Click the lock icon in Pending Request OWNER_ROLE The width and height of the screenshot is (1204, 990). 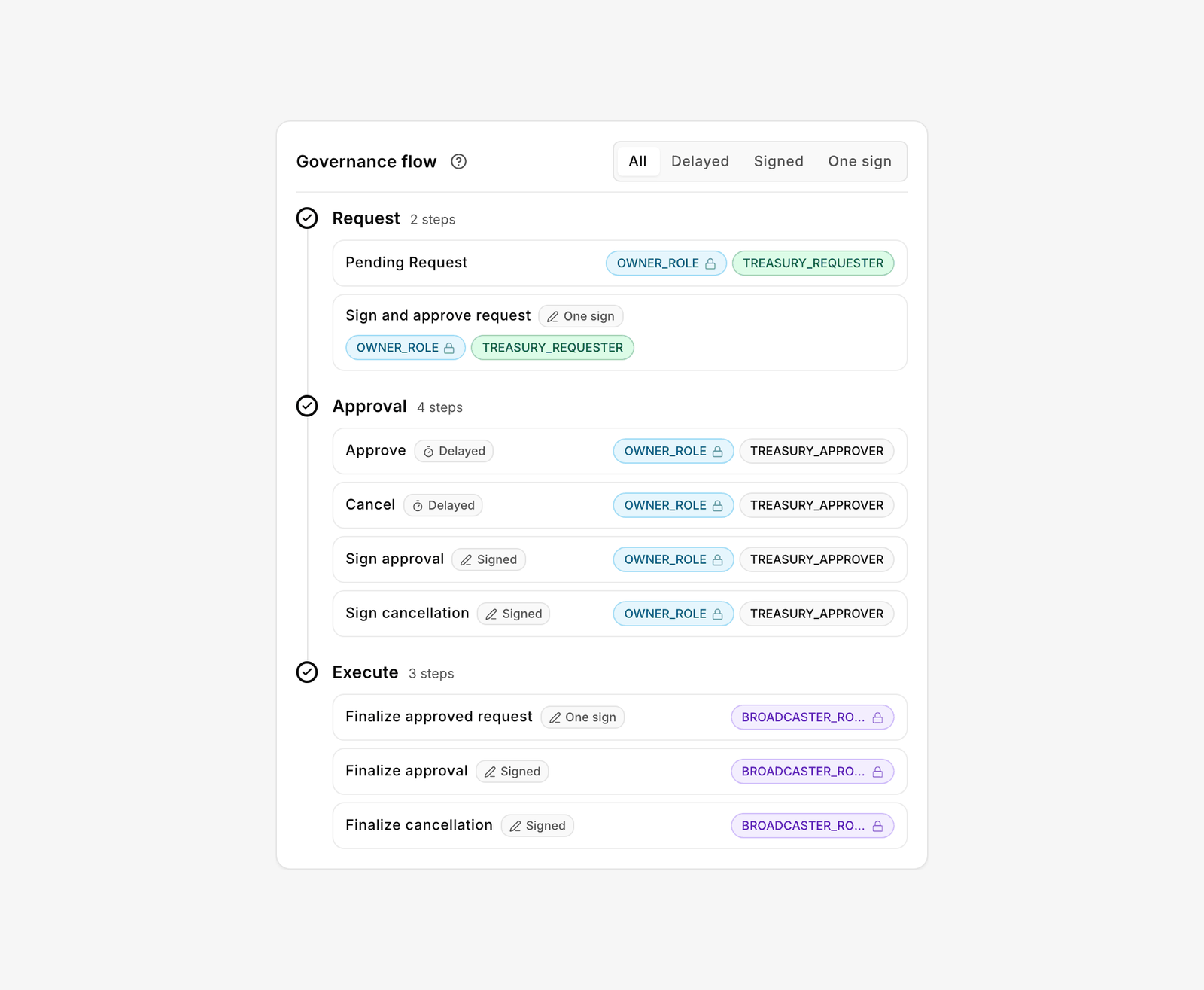pos(710,263)
